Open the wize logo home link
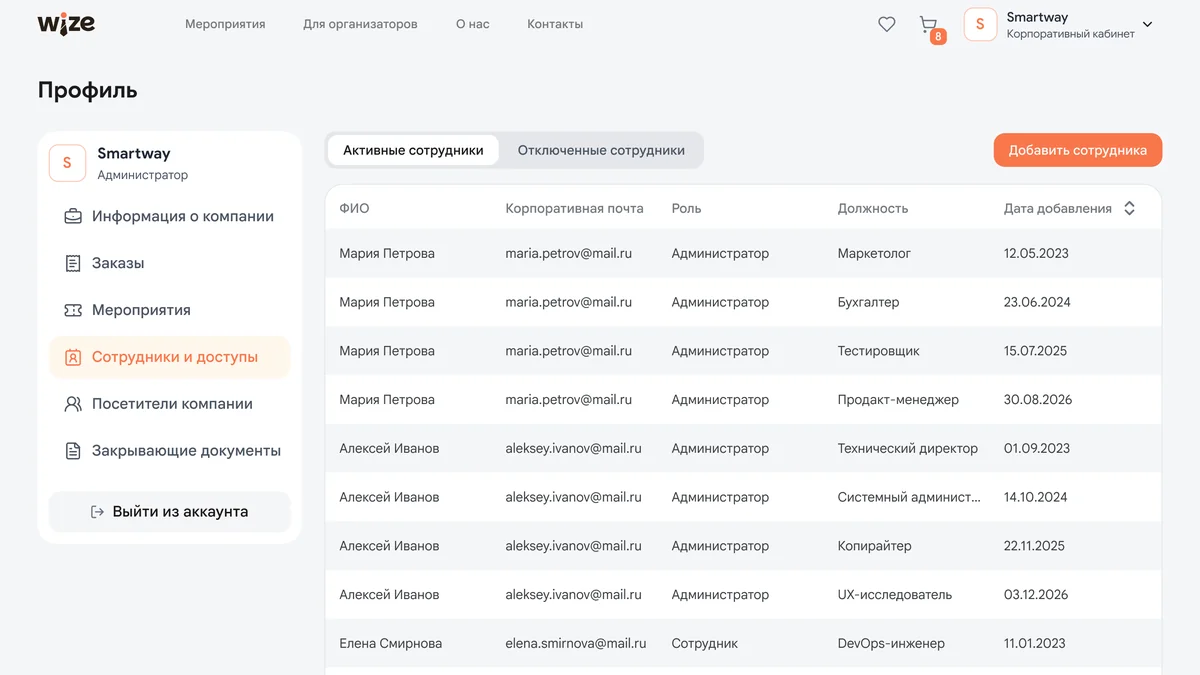Viewport: 1200px width, 675px height. (66, 23)
